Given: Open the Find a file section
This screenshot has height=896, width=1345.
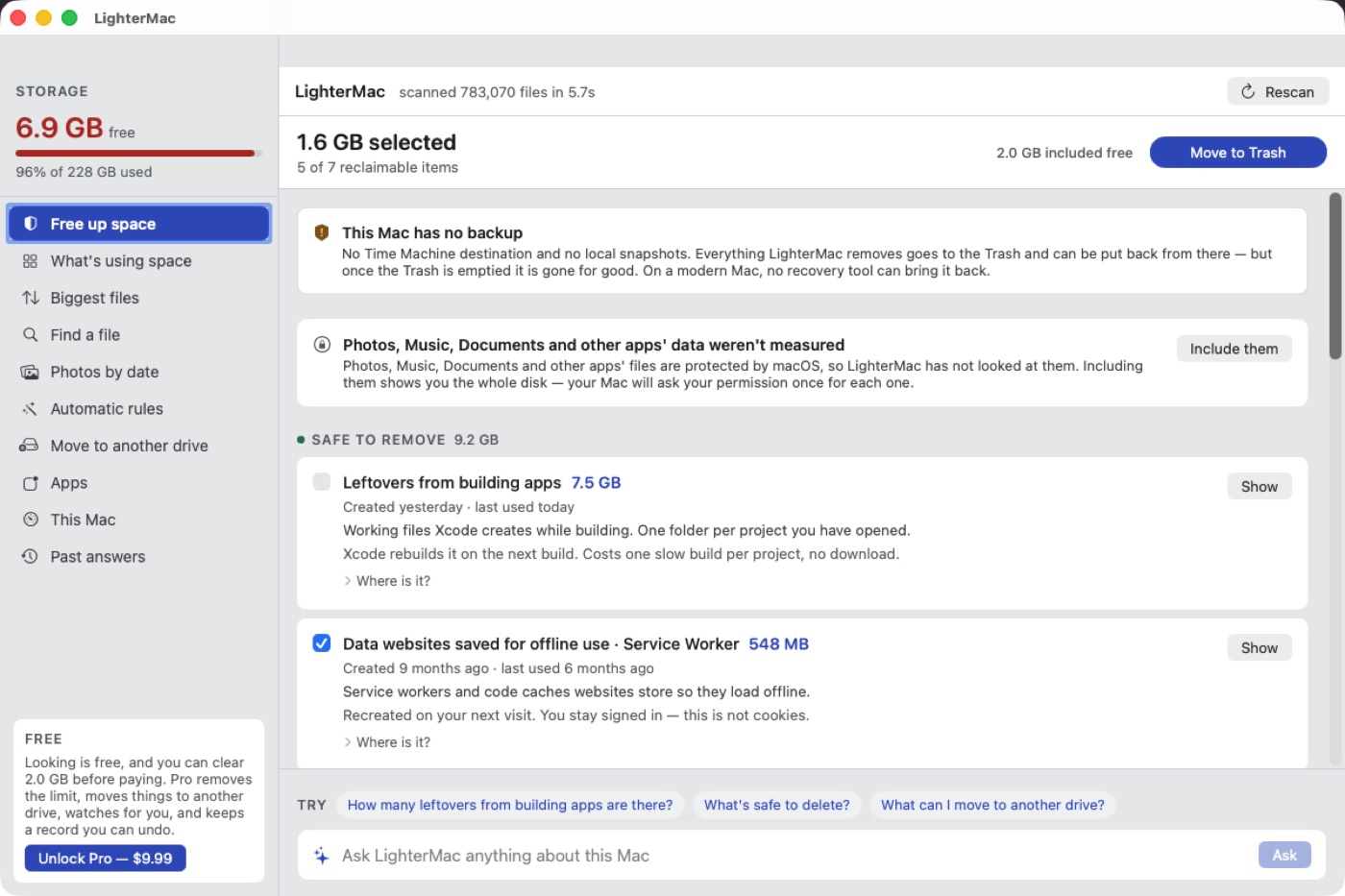Looking at the screenshot, I should pos(139,335).
